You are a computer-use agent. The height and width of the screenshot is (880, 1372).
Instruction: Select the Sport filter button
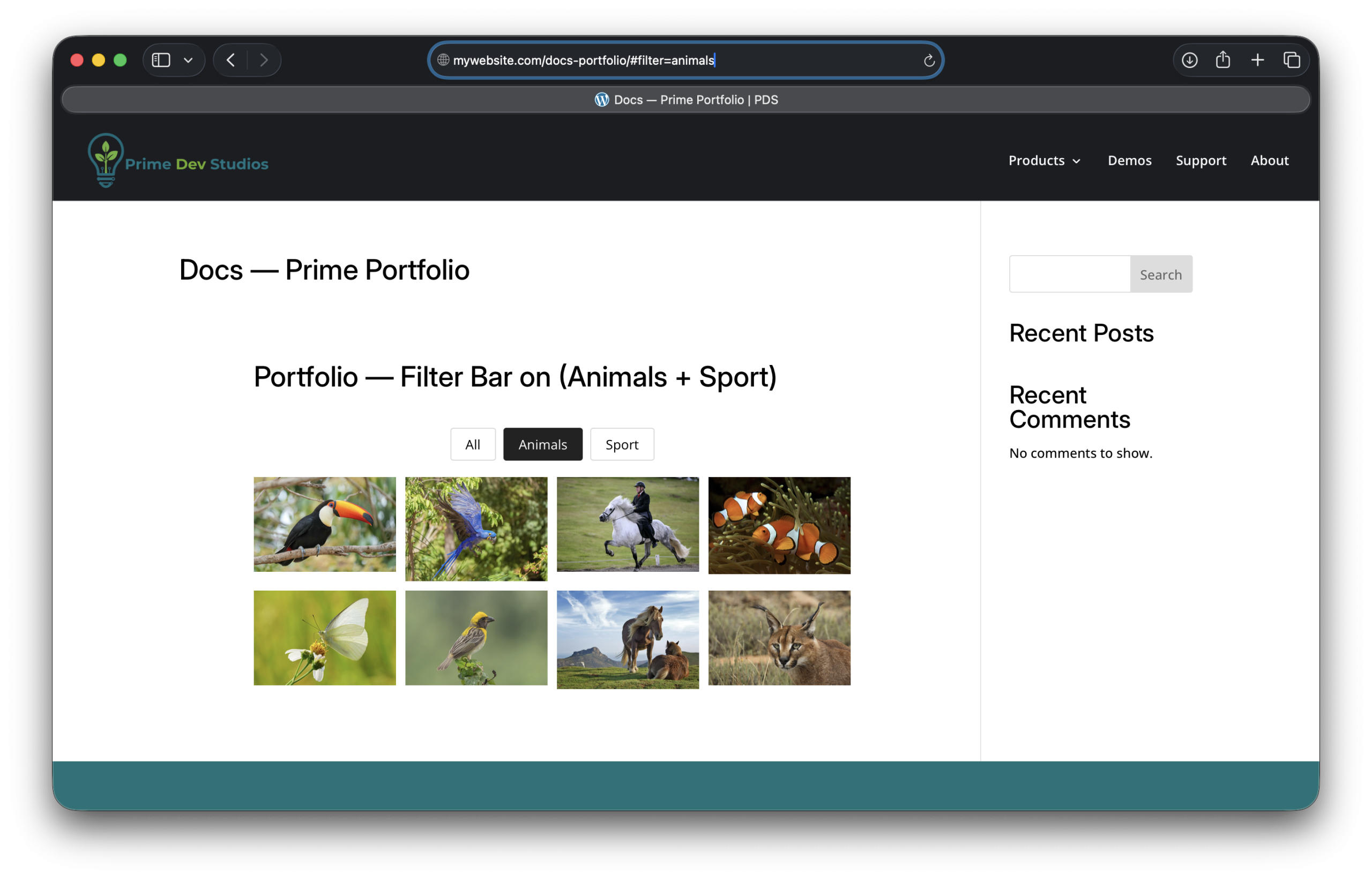[x=622, y=445]
